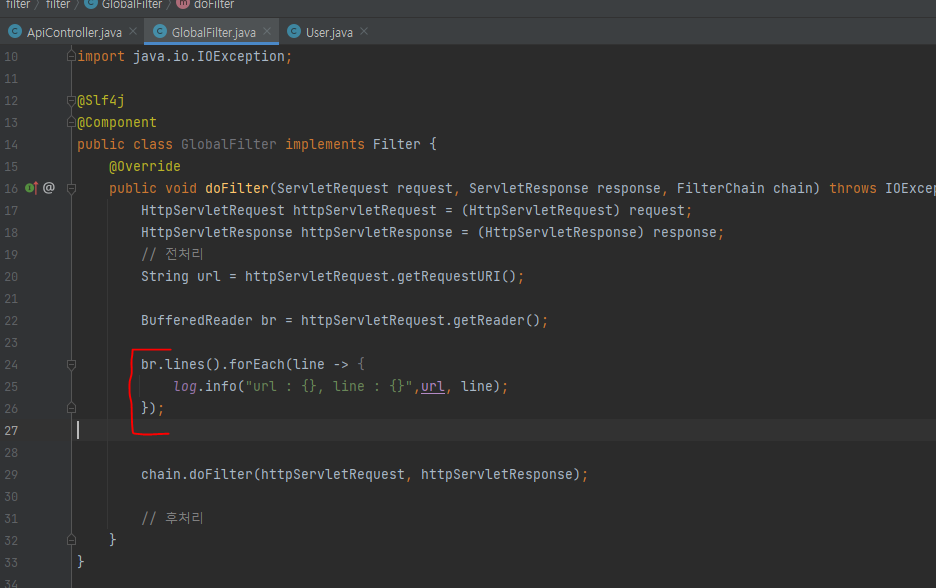The width and height of the screenshot is (936, 588).
Task: Toggle the fold marker beside @Component
Action: (71, 122)
